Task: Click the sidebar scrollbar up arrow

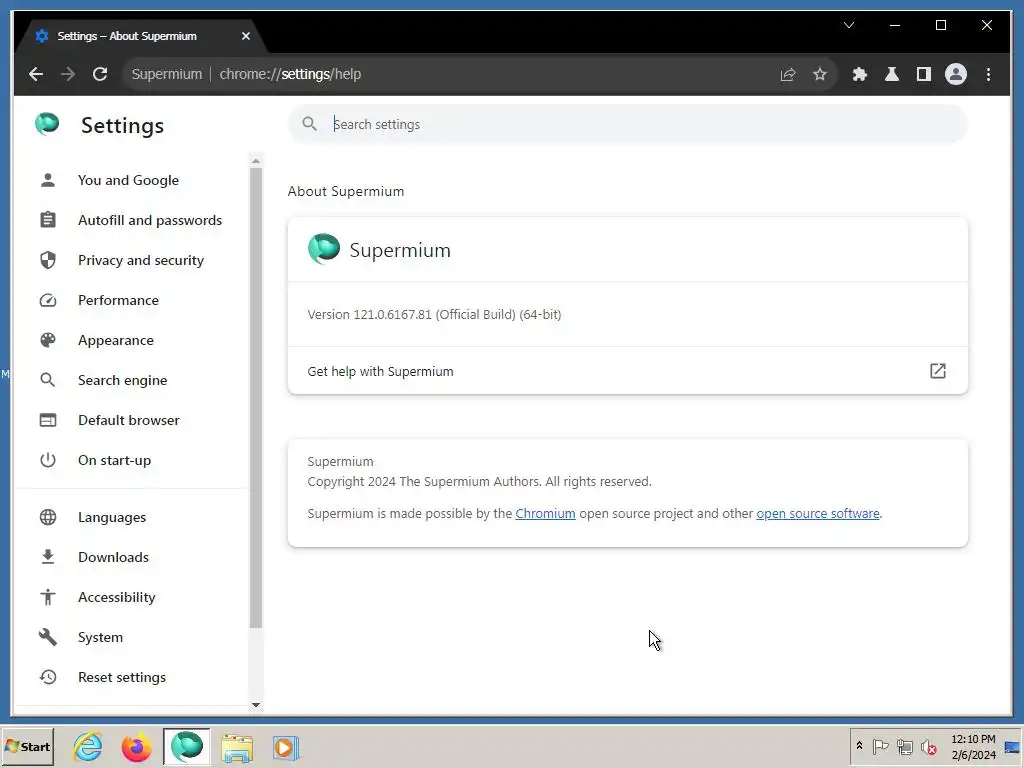Action: click(x=256, y=161)
